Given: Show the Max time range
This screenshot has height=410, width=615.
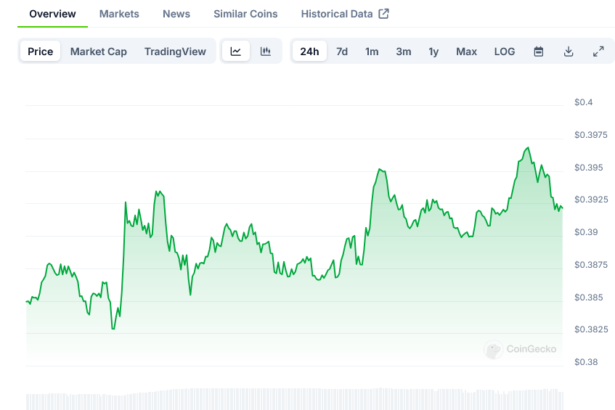Looking at the screenshot, I should tap(466, 51).
